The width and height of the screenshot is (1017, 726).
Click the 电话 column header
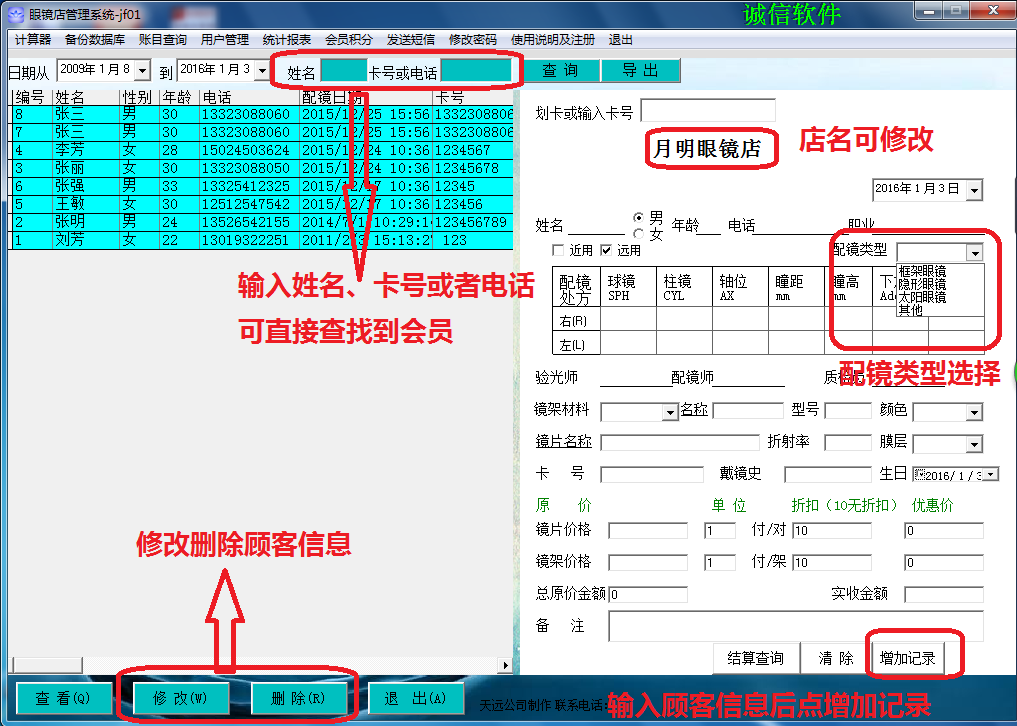click(250, 97)
